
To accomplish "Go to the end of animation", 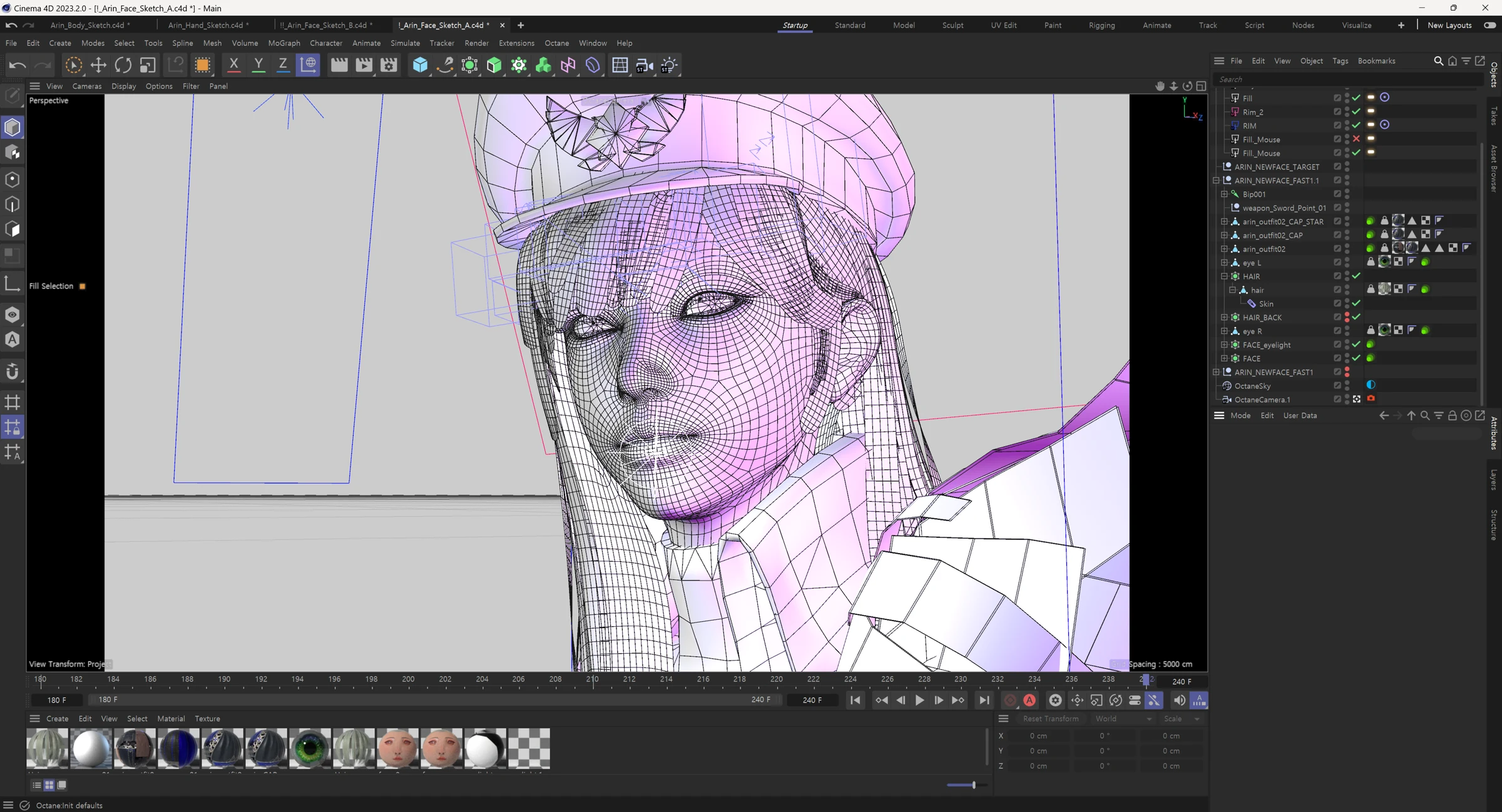I will point(984,700).
